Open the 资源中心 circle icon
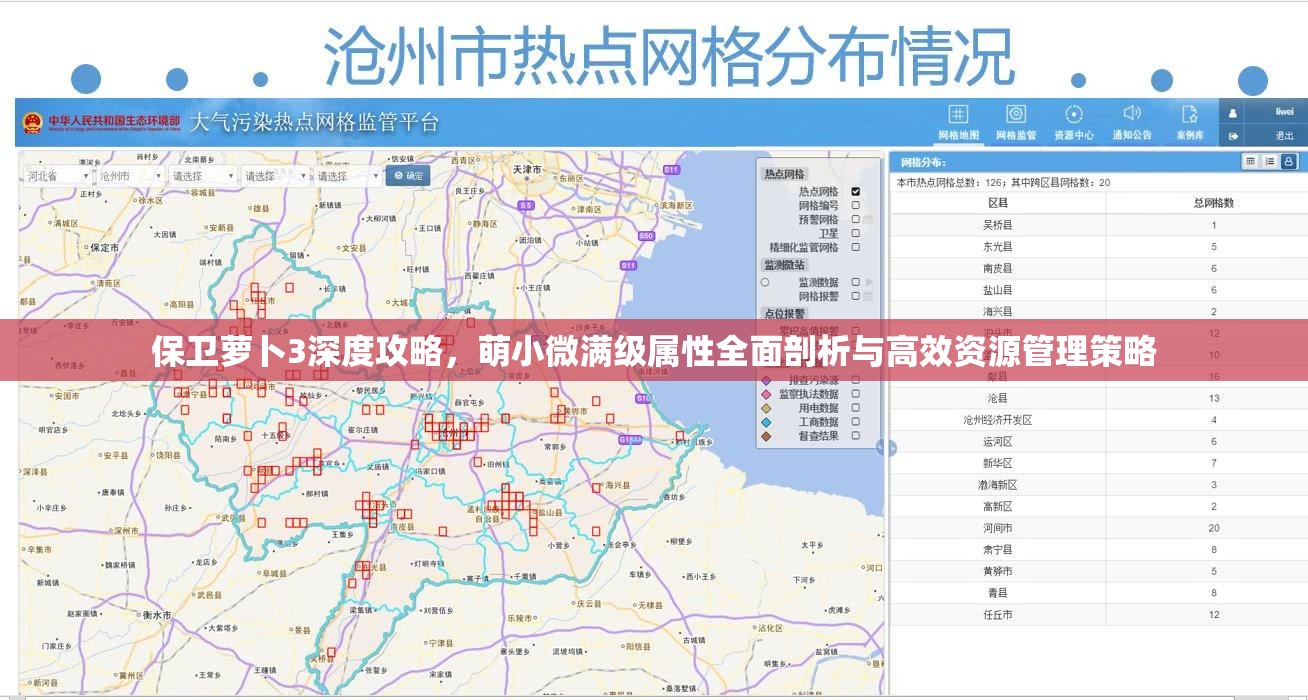This screenshot has width=1308, height=700. pyautogui.click(x=1074, y=114)
